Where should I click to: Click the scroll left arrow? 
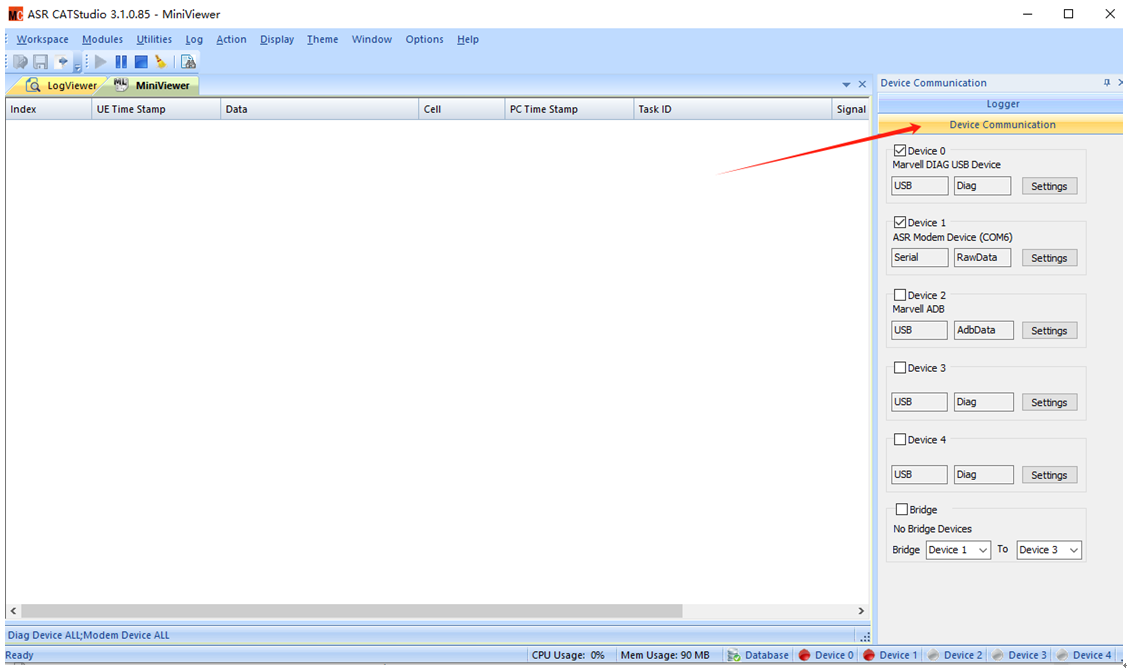point(13,611)
